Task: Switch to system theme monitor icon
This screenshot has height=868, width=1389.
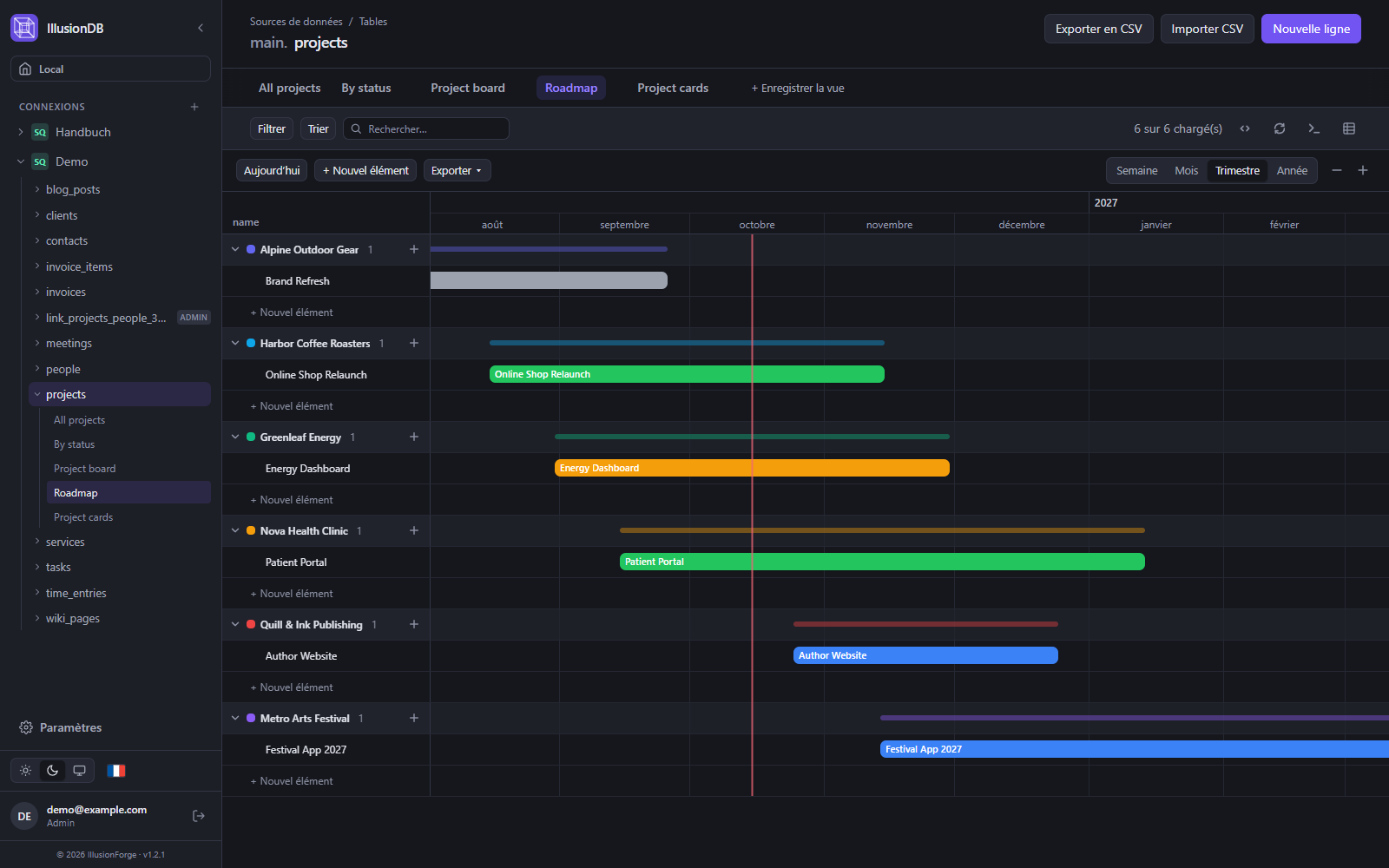Action: point(79,771)
